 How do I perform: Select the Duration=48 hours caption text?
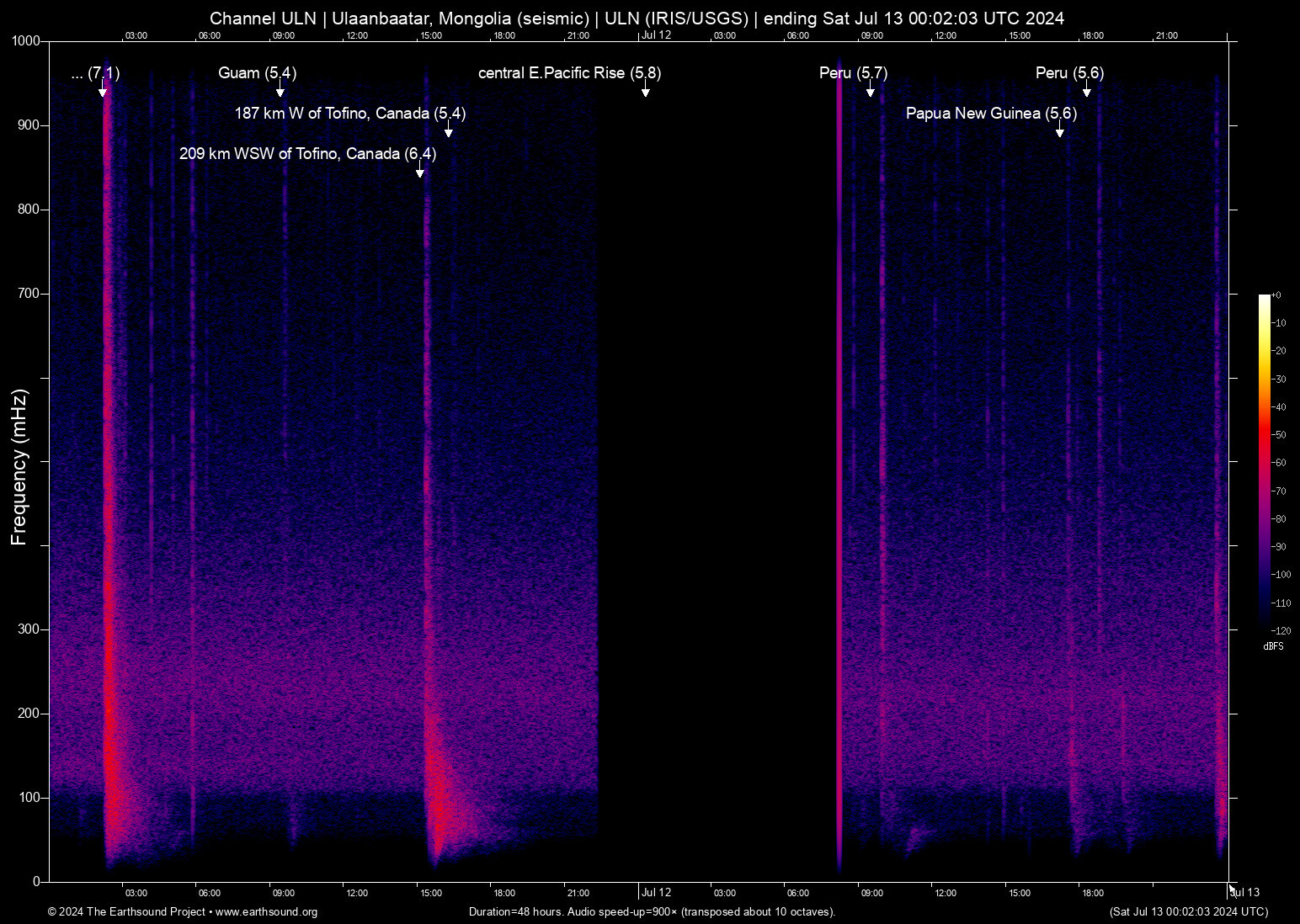(651, 911)
